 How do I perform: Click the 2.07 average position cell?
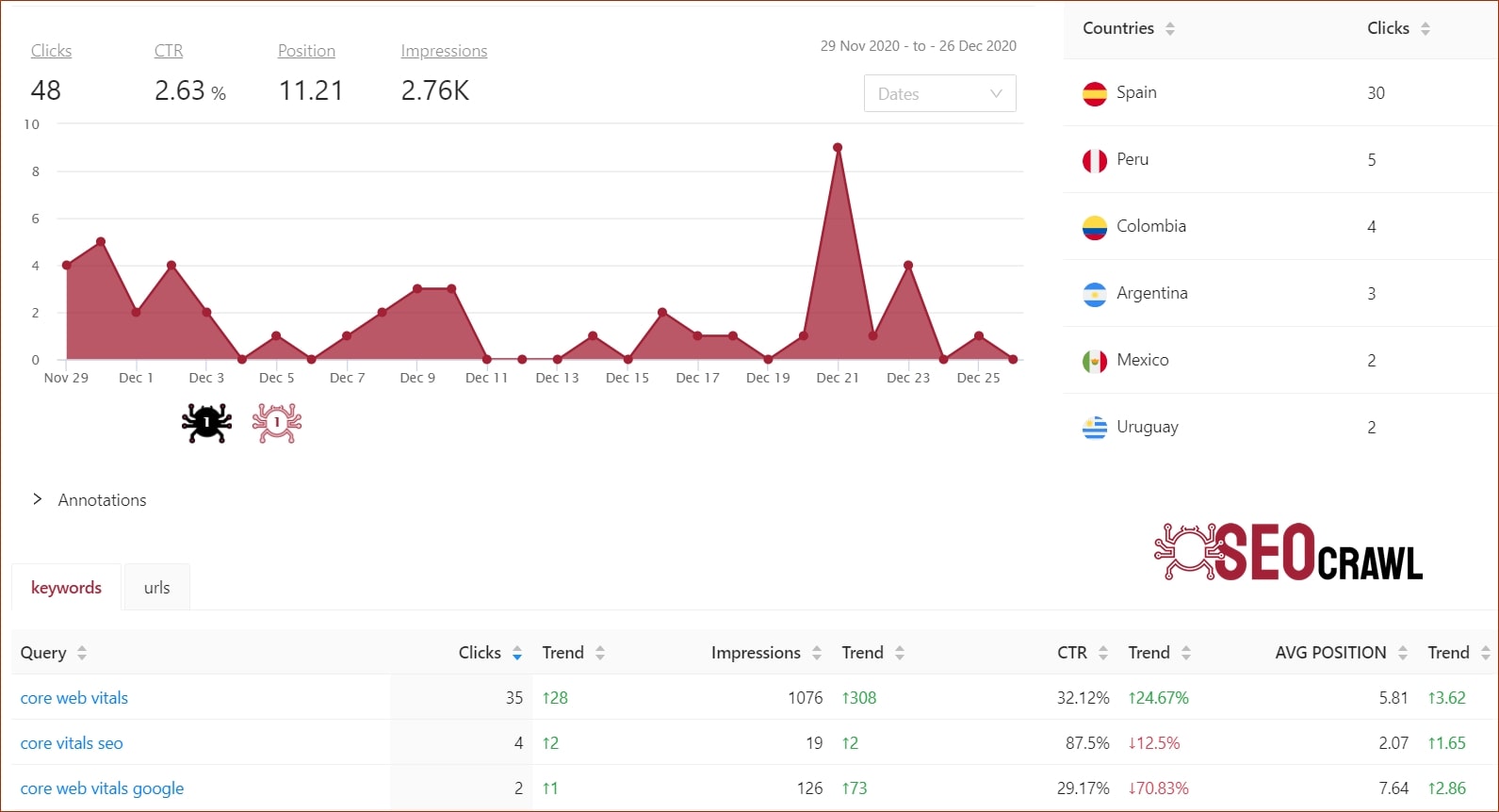(x=1393, y=743)
